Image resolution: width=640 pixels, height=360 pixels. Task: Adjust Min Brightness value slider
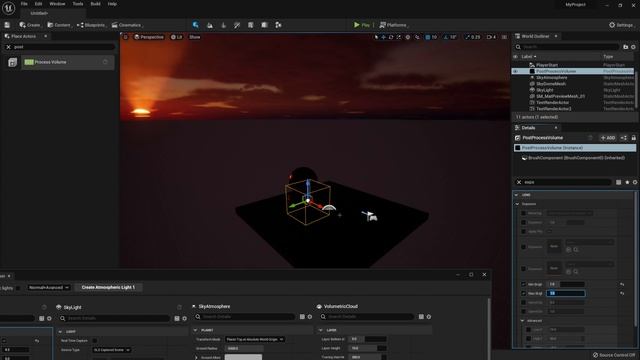coord(566,284)
